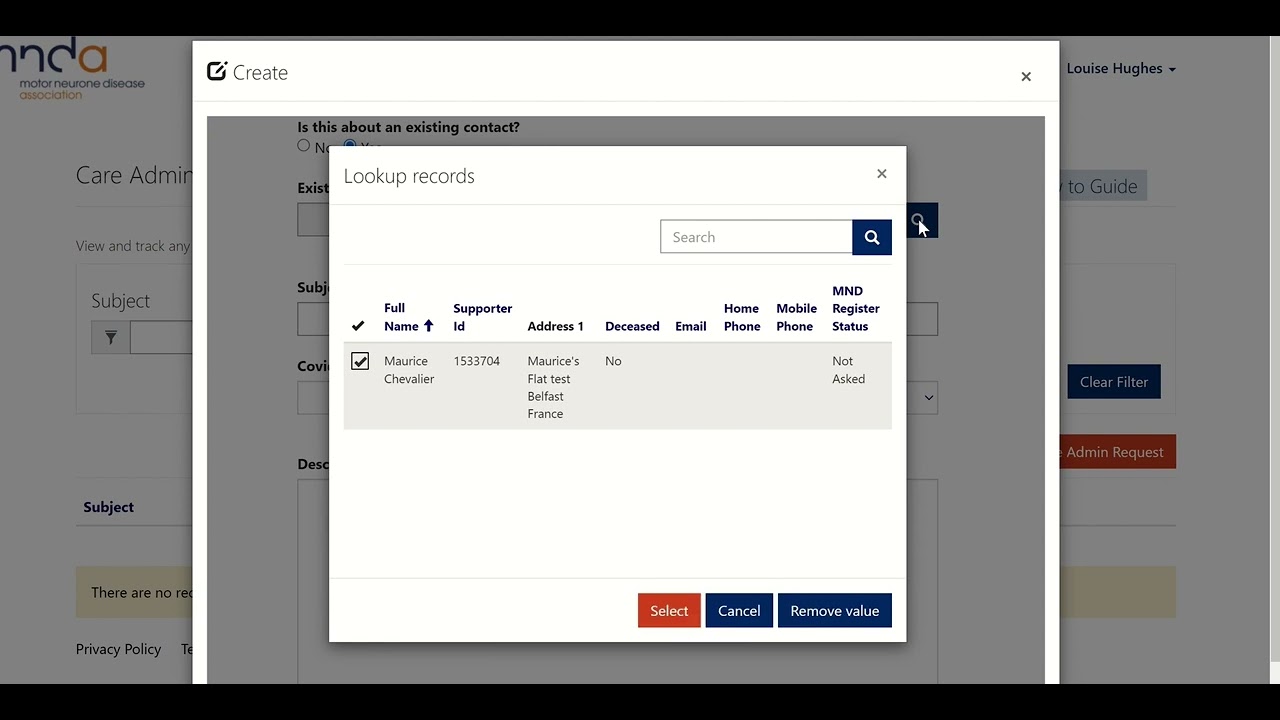The image size is (1280, 720).
Task: Open the Privacy Policy link
Action: pyautogui.click(x=118, y=649)
